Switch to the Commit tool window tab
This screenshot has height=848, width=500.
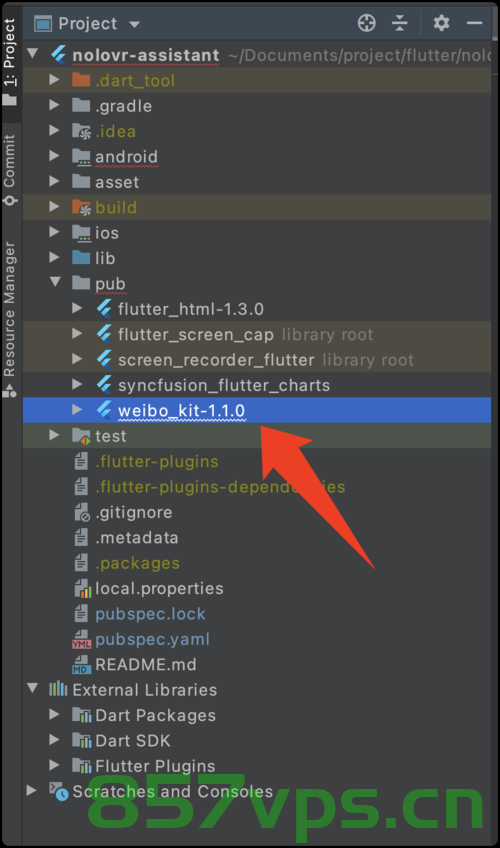tap(10, 170)
